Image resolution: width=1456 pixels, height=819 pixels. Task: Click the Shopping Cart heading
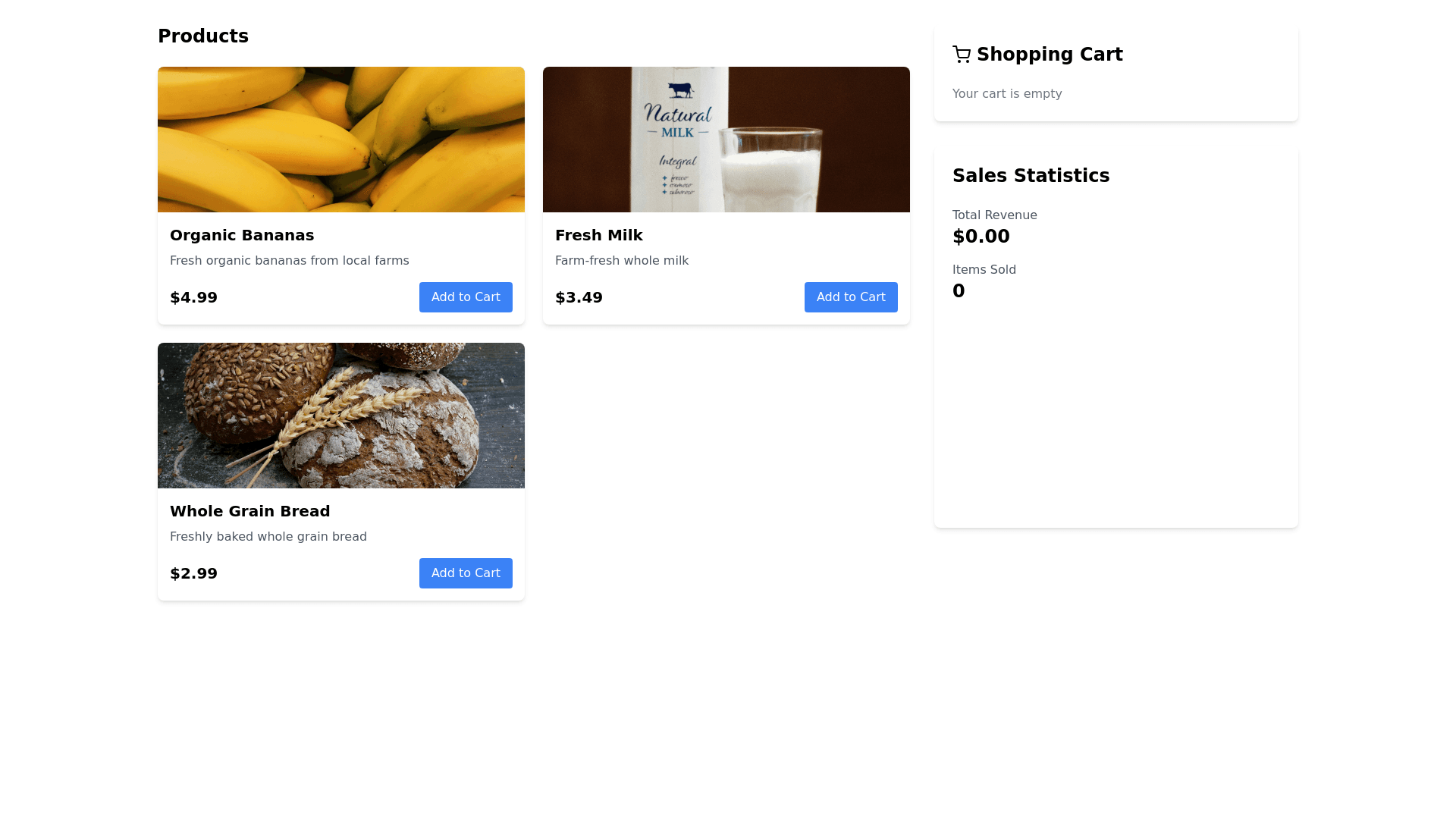pyautogui.click(x=1050, y=55)
